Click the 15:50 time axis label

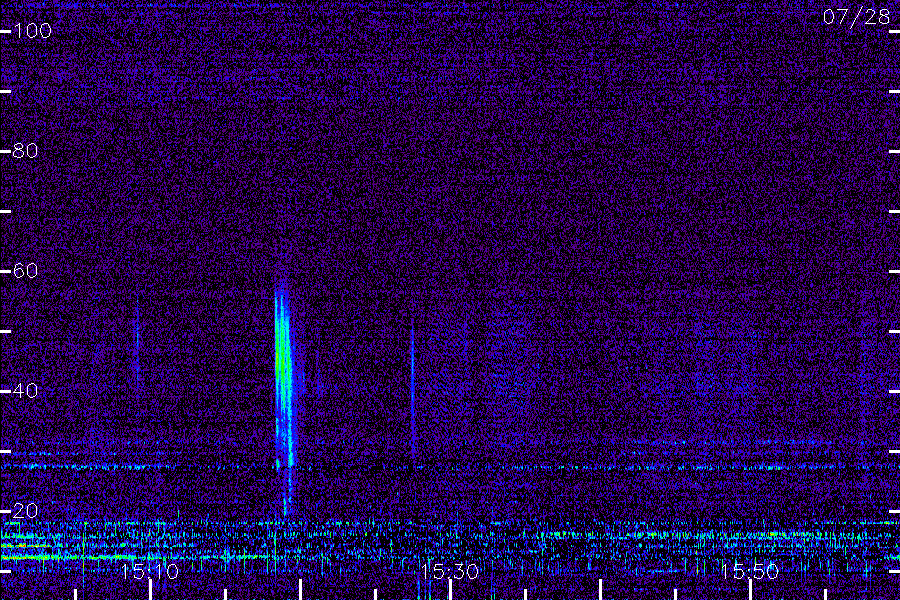click(x=750, y=571)
